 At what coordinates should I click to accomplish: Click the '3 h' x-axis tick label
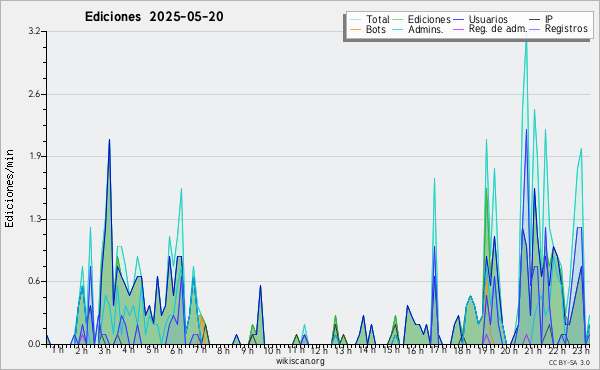tap(104, 350)
